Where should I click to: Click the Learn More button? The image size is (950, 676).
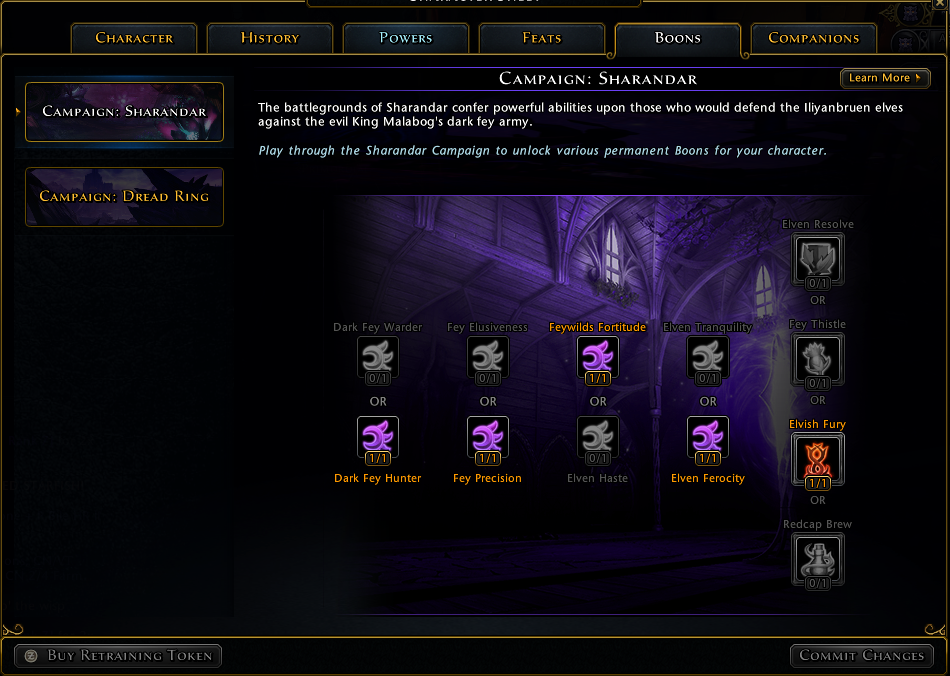(x=885, y=78)
